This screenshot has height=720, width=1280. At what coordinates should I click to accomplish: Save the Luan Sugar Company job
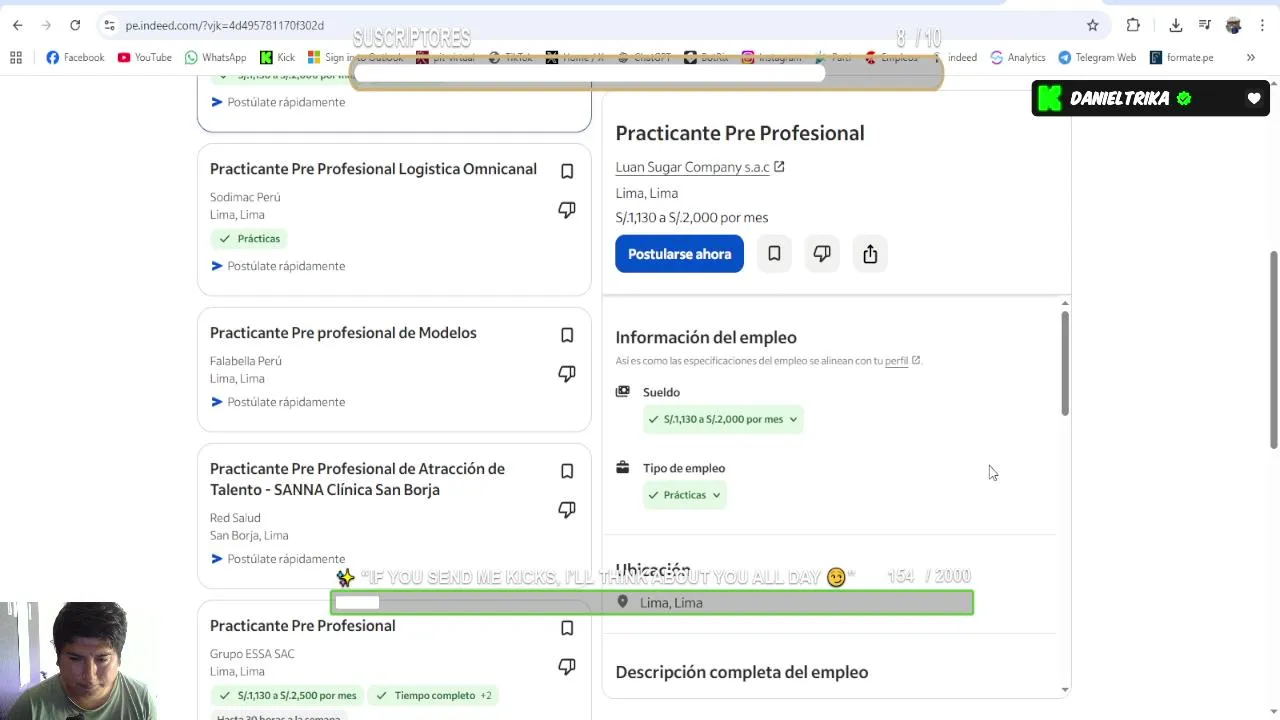pyautogui.click(x=774, y=254)
